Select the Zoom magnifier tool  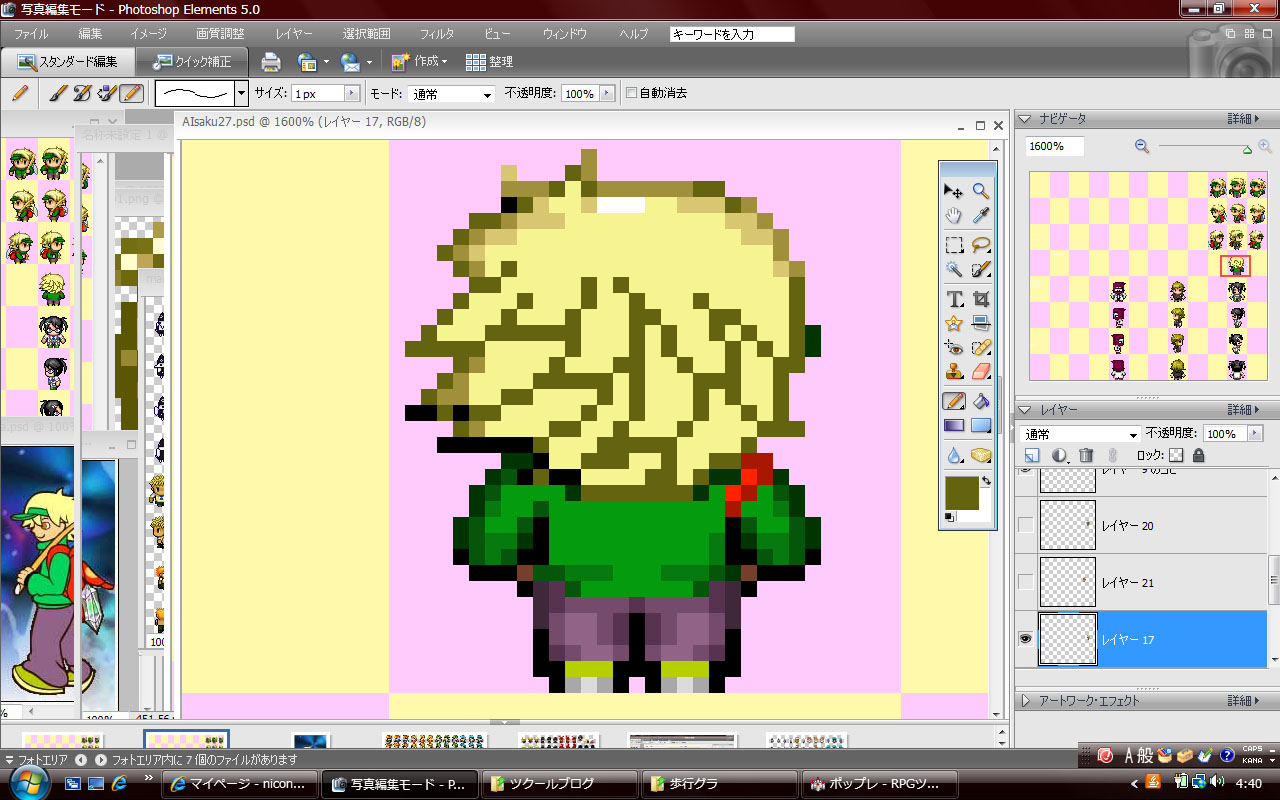point(981,191)
